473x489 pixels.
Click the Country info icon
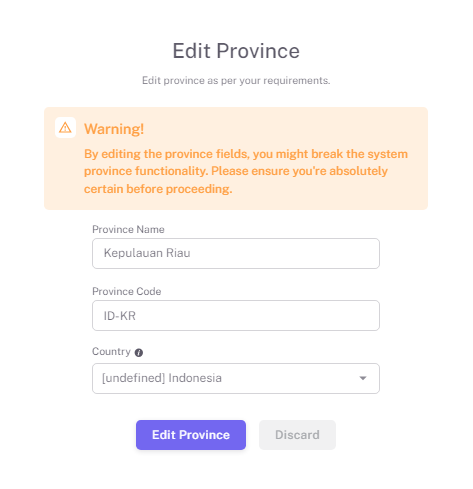click(139, 353)
